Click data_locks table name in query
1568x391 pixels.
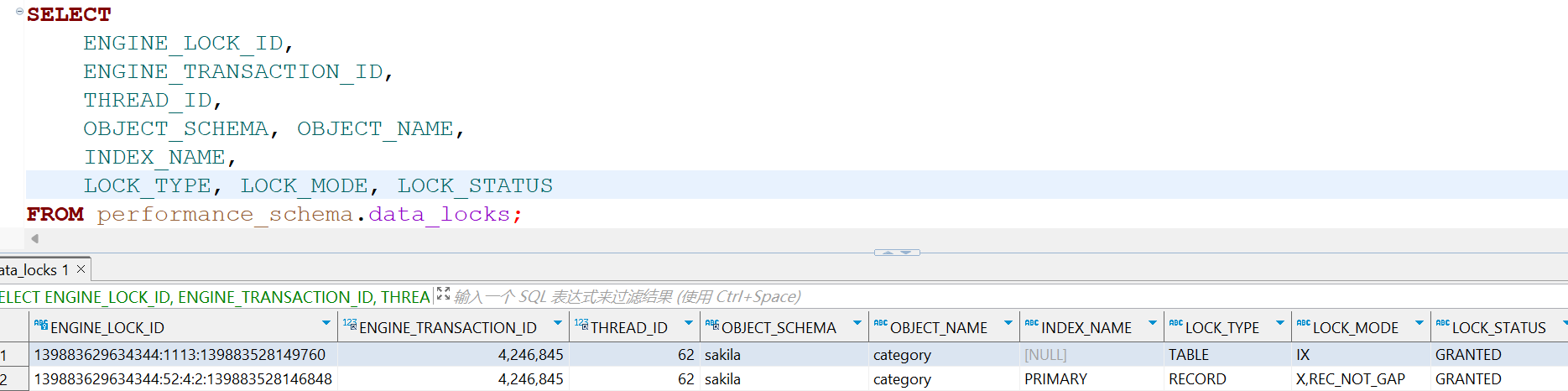pos(439,215)
